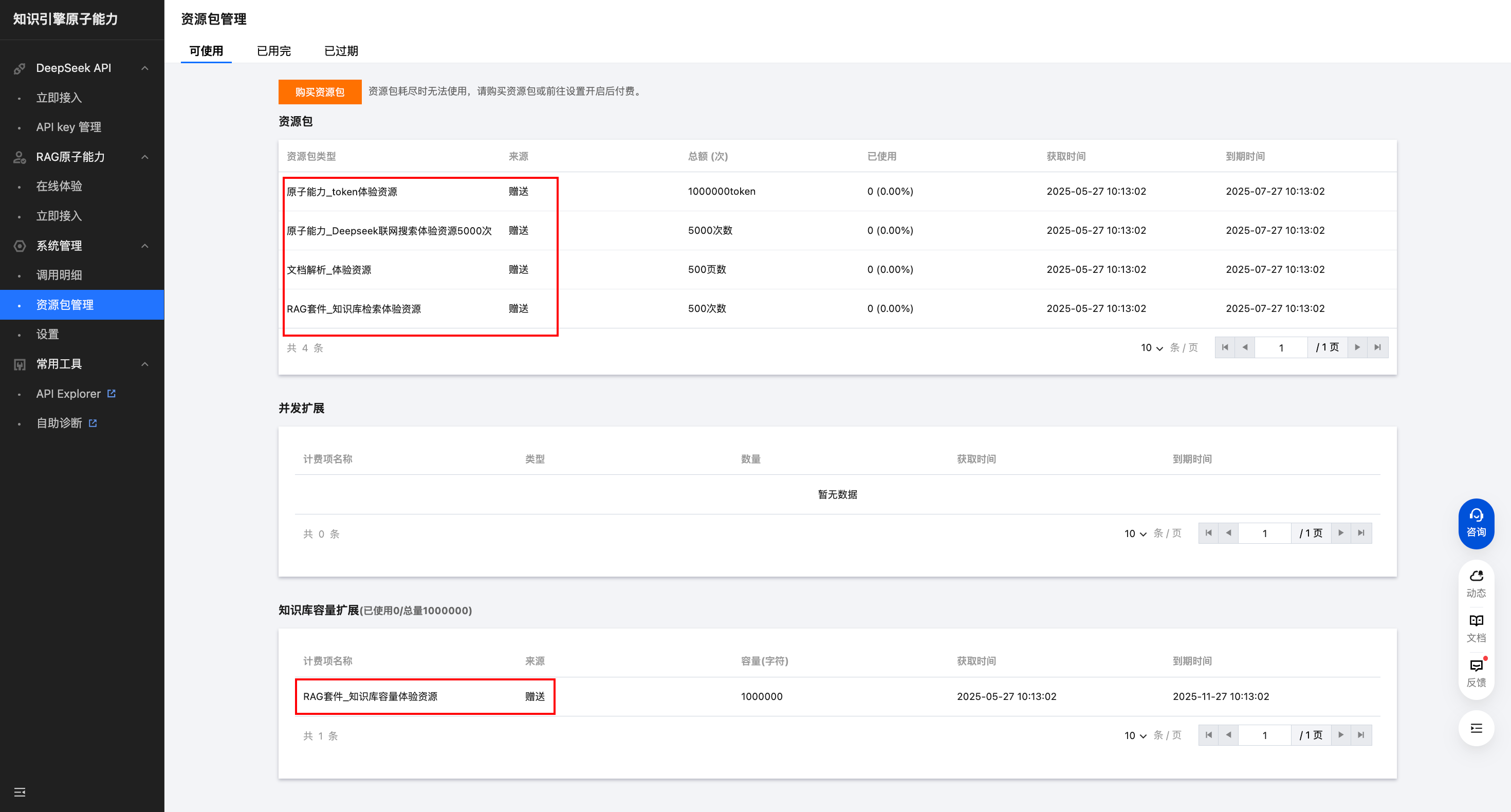Go to first page in 并发扩展 table pagination
The height and width of the screenshot is (812, 1511).
1208,533
